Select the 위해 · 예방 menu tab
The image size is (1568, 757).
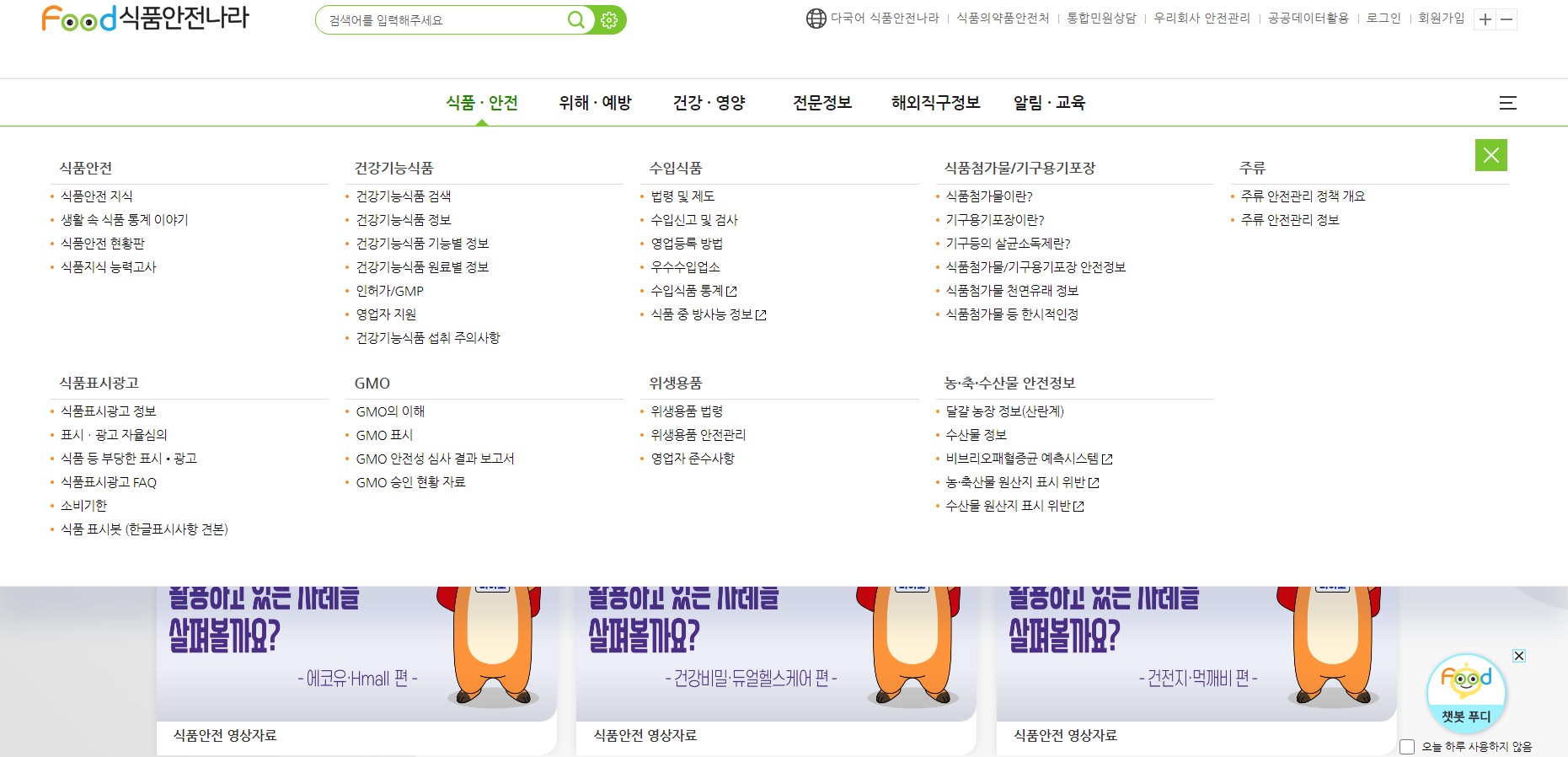click(595, 103)
